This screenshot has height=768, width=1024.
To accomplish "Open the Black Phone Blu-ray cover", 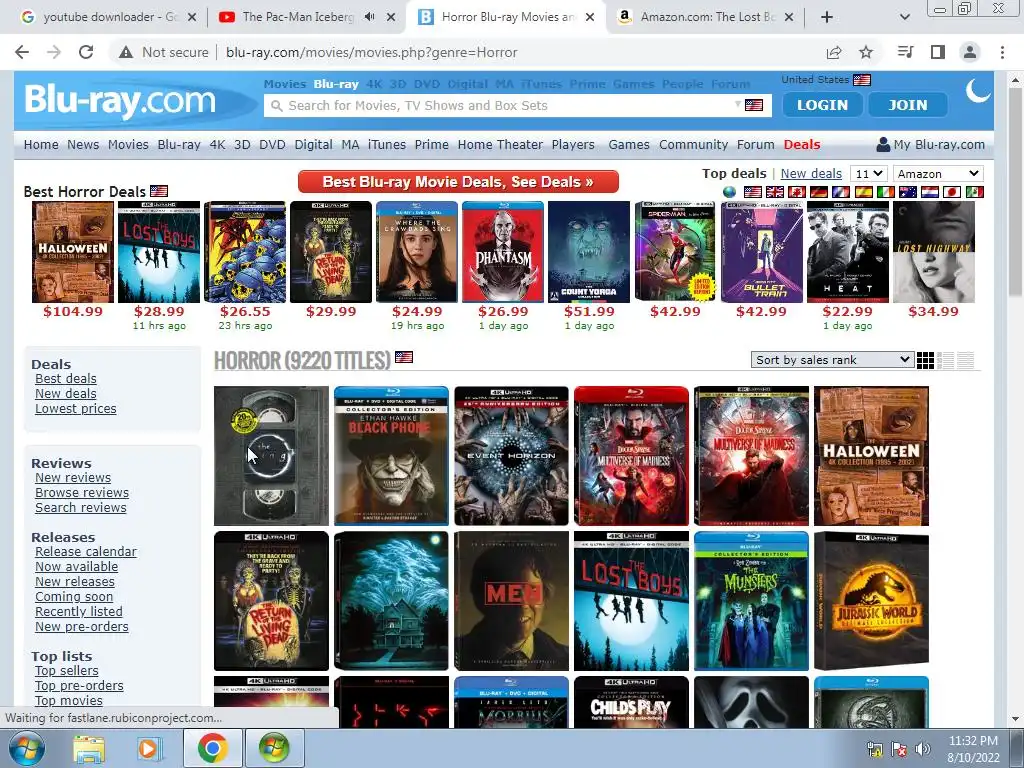I will pyautogui.click(x=391, y=456).
